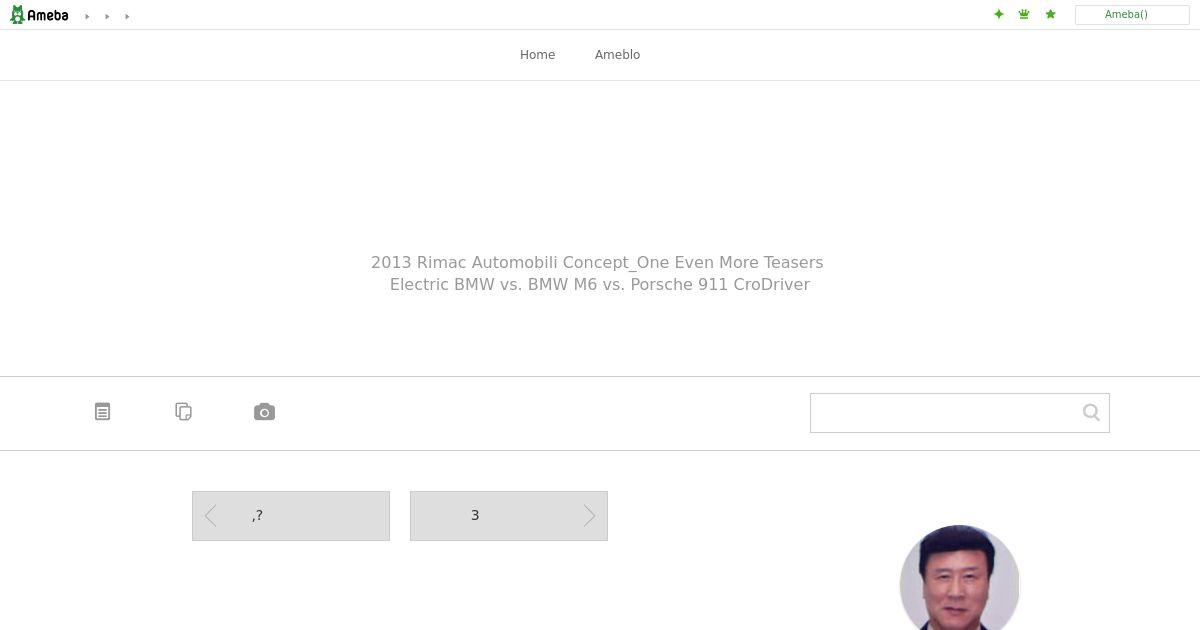Click inside the blog search input field

[943, 413]
